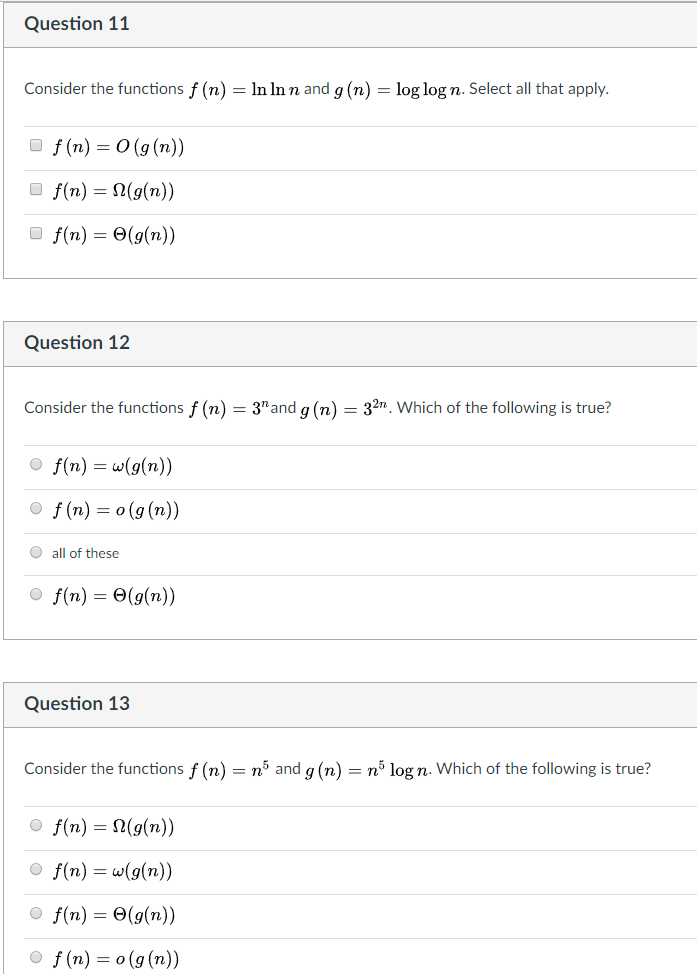Select f(n) = Θ(g(n)) in Question 13
This screenshot has height=974, width=697.
coord(35,912)
